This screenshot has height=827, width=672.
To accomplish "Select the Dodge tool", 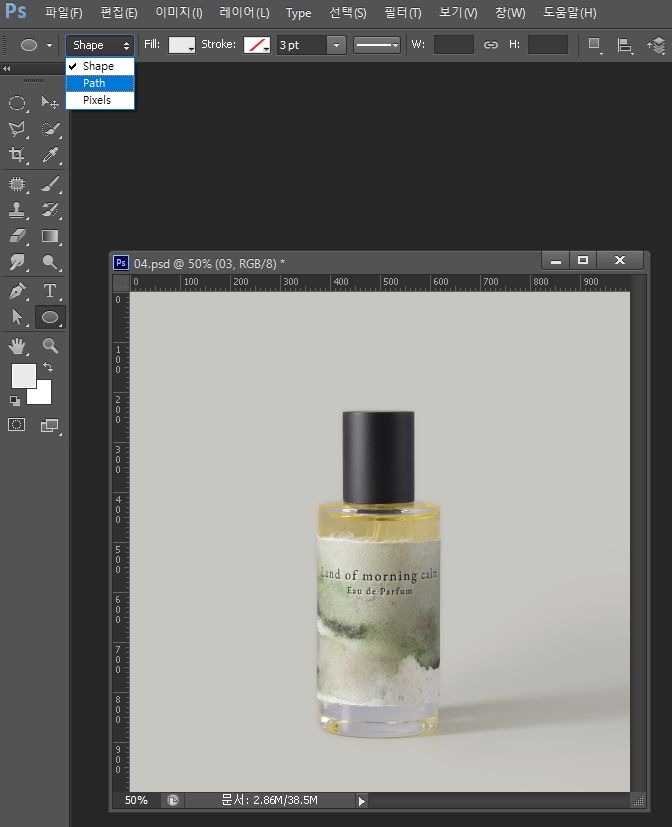I will coord(50,262).
